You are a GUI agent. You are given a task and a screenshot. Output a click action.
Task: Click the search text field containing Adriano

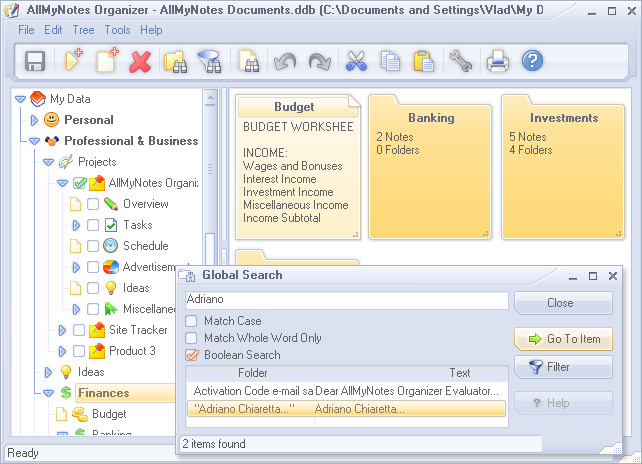click(x=346, y=300)
